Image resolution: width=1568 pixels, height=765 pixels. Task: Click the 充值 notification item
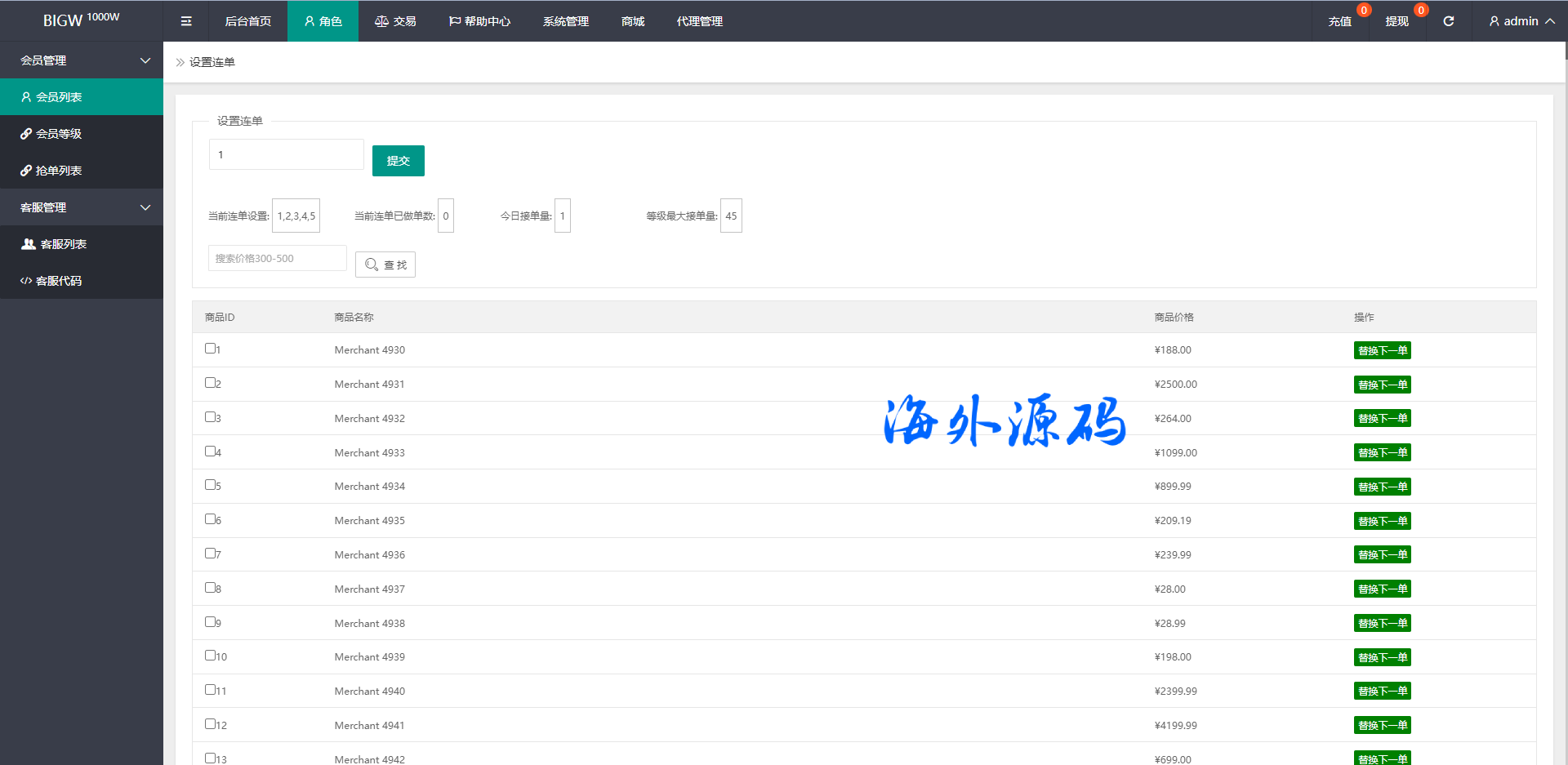[x=1339, y=21]
